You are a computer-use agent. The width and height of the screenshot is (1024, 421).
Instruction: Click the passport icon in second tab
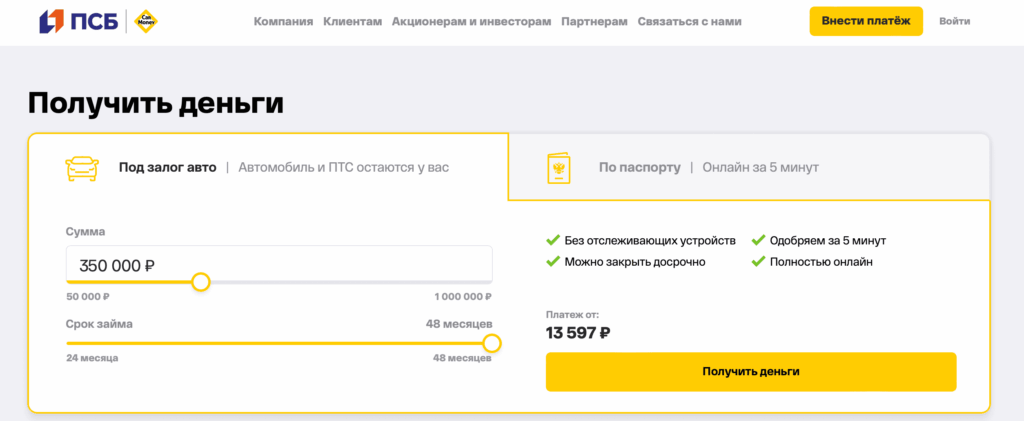tap(558, 167)
